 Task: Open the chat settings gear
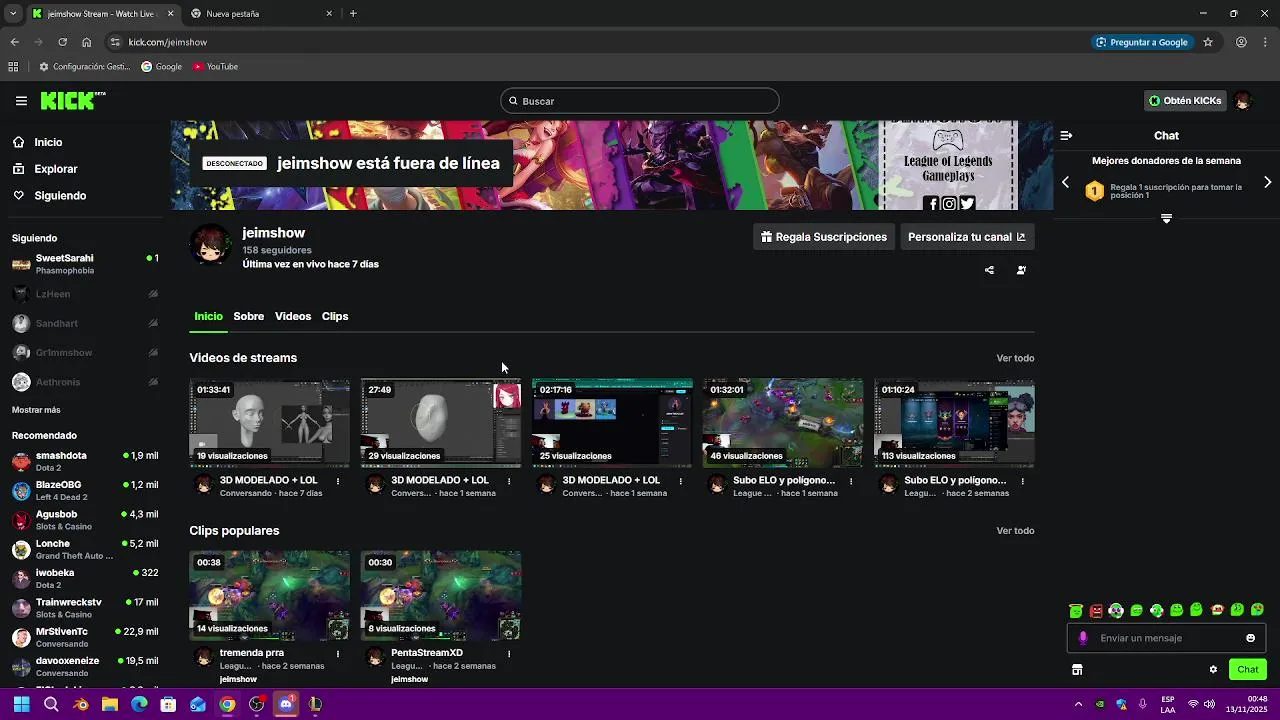point(1213,670)
